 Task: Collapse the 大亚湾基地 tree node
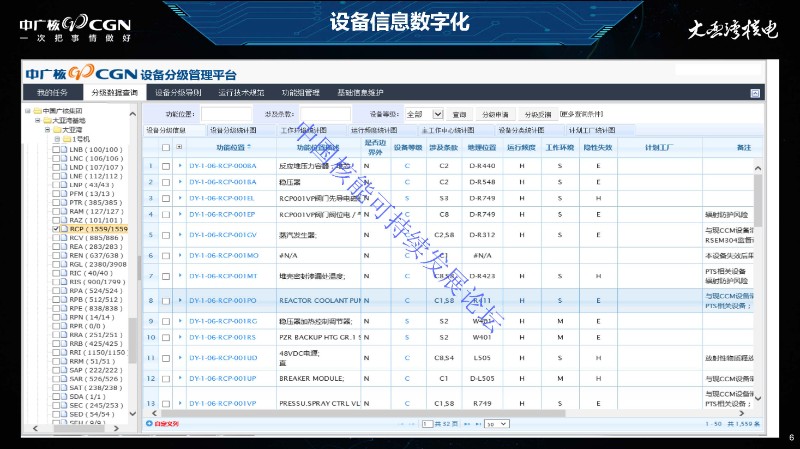[x=37, y=120]
